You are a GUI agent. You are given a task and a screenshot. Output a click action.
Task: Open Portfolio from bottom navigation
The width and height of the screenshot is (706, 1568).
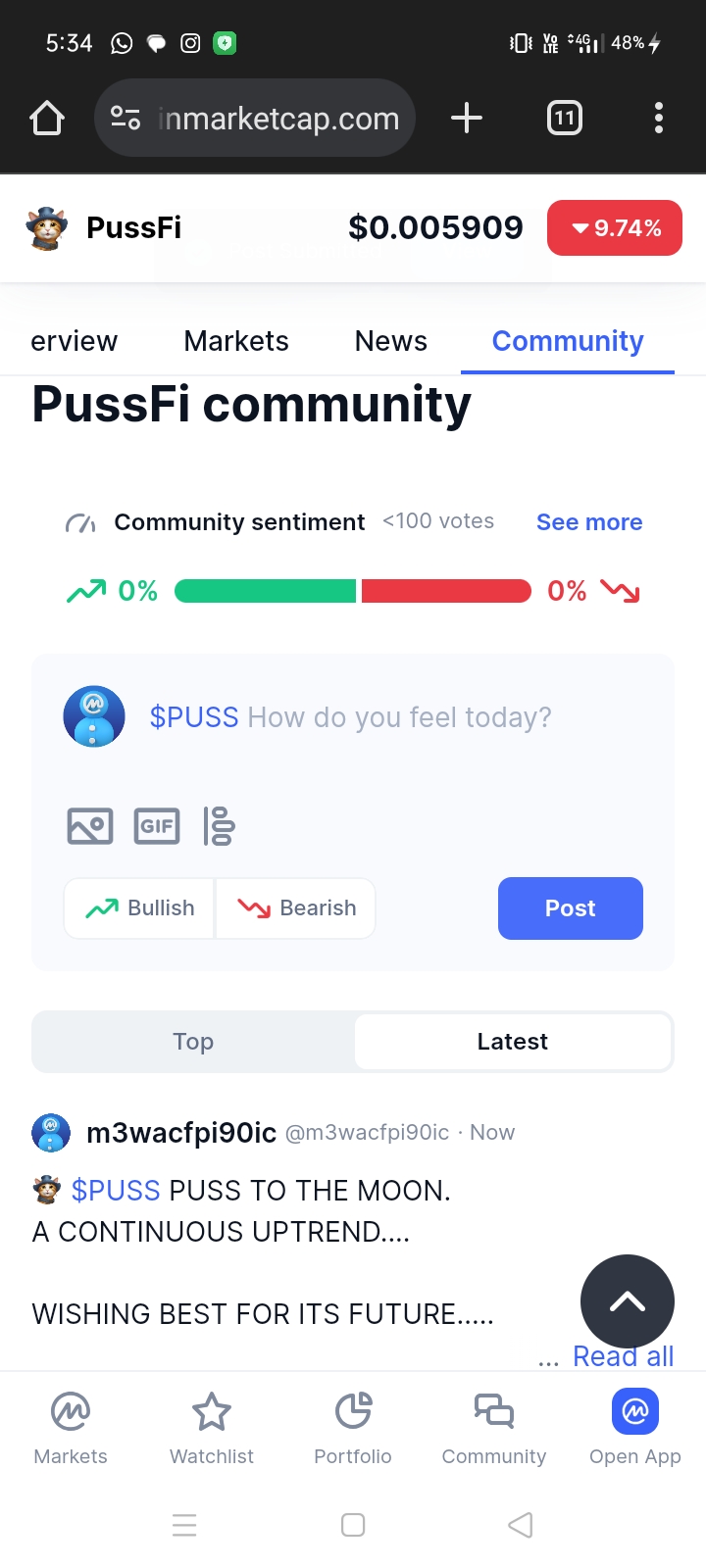tap(353, 1429)
